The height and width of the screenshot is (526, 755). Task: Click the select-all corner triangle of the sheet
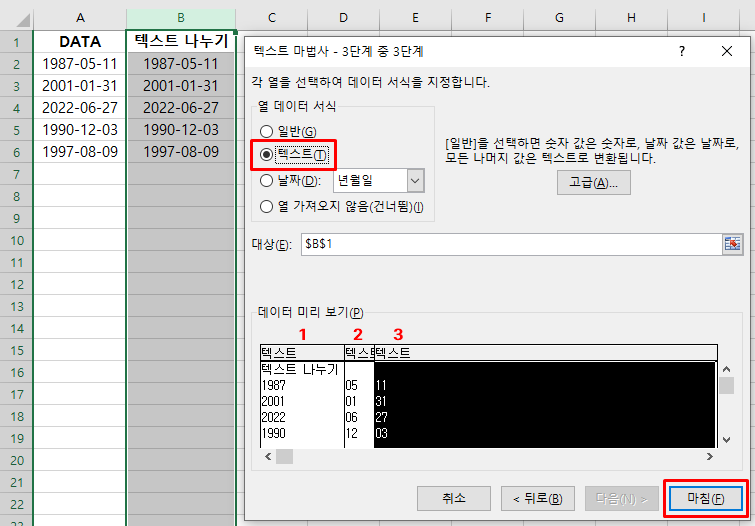tap(22, 20)
